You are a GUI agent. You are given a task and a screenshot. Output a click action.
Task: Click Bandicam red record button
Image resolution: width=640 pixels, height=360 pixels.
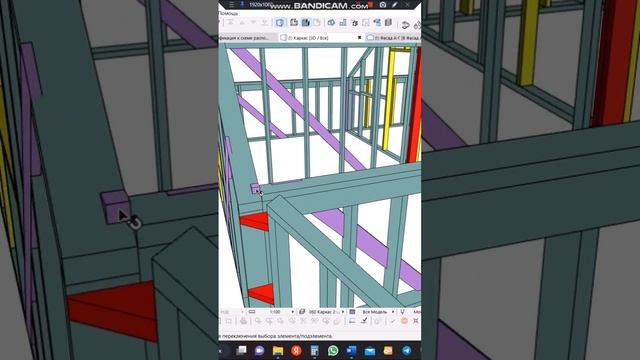point(371,4)
